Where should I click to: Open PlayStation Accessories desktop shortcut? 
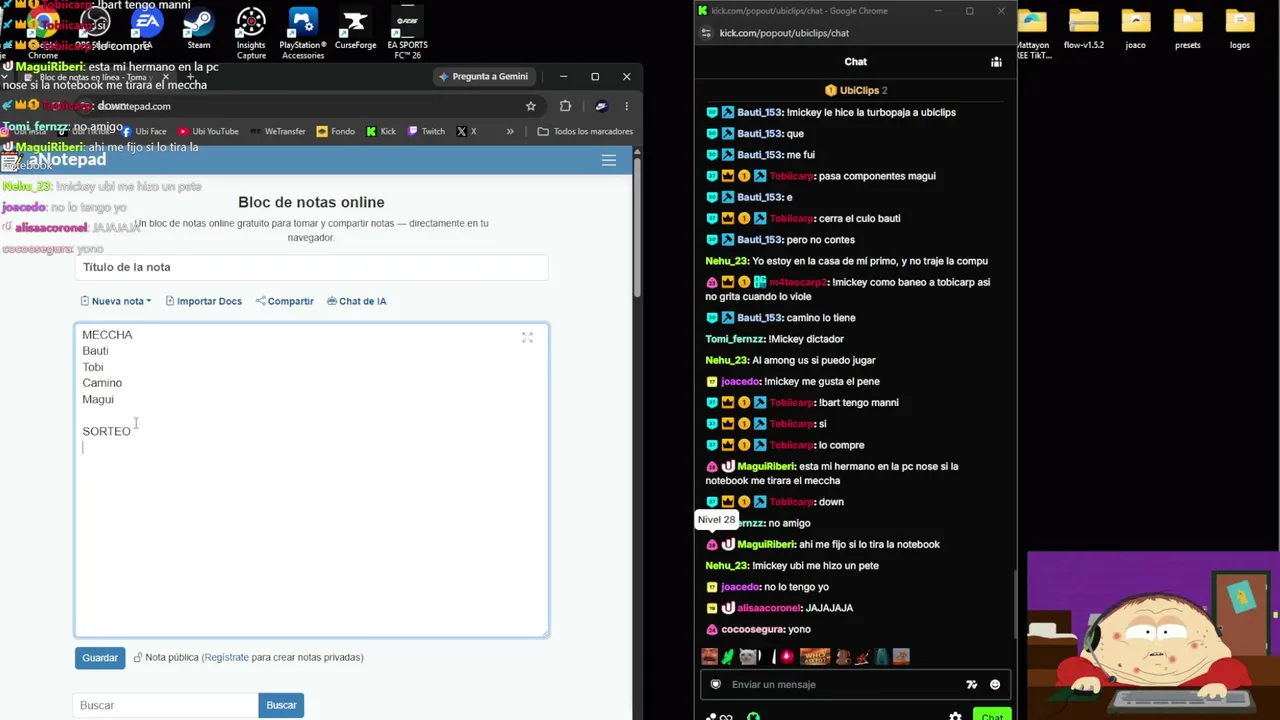click(302, 34)
